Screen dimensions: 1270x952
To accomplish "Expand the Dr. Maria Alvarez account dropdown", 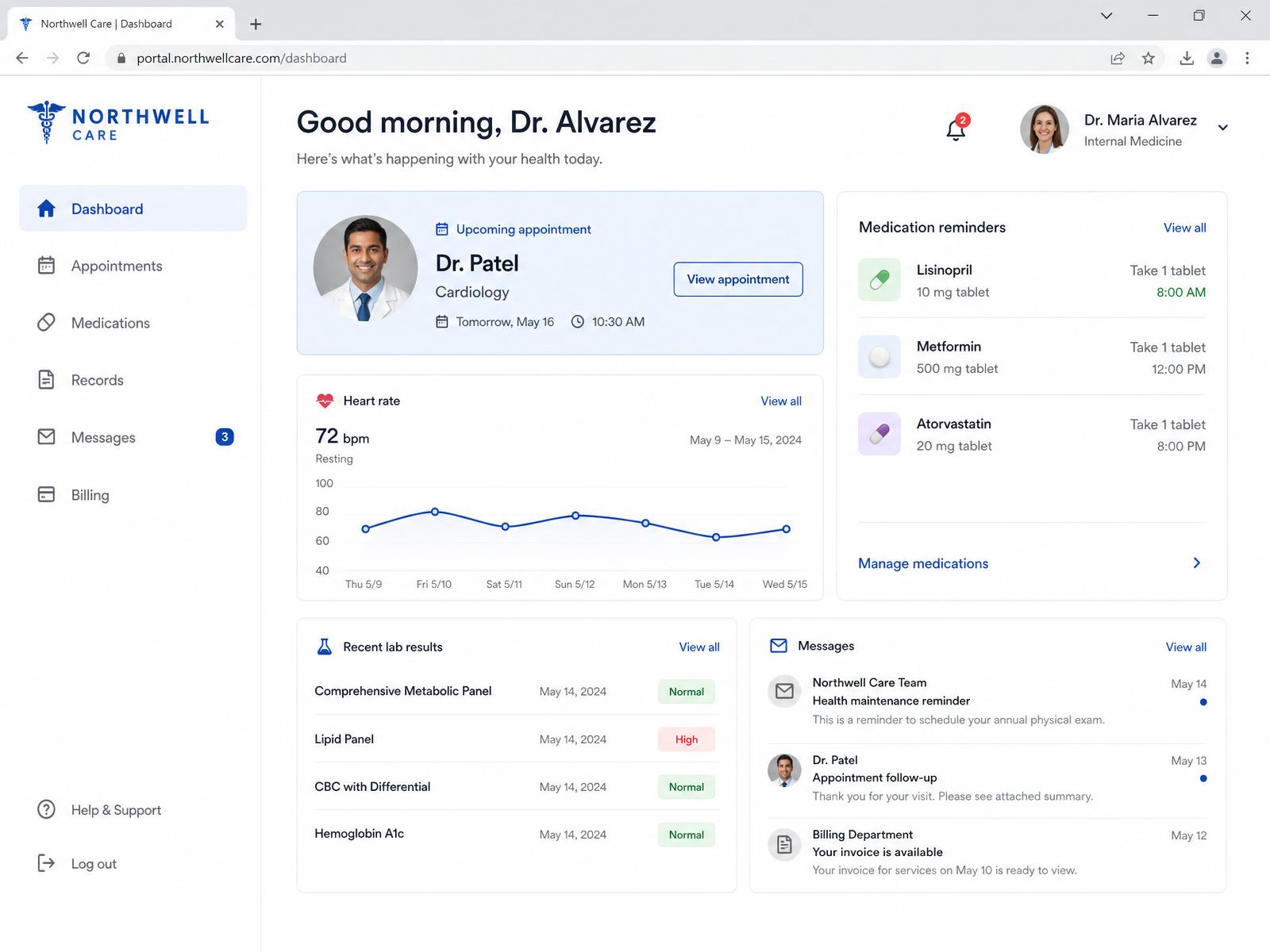I will pyautogui.click(x=1222, y=128).
